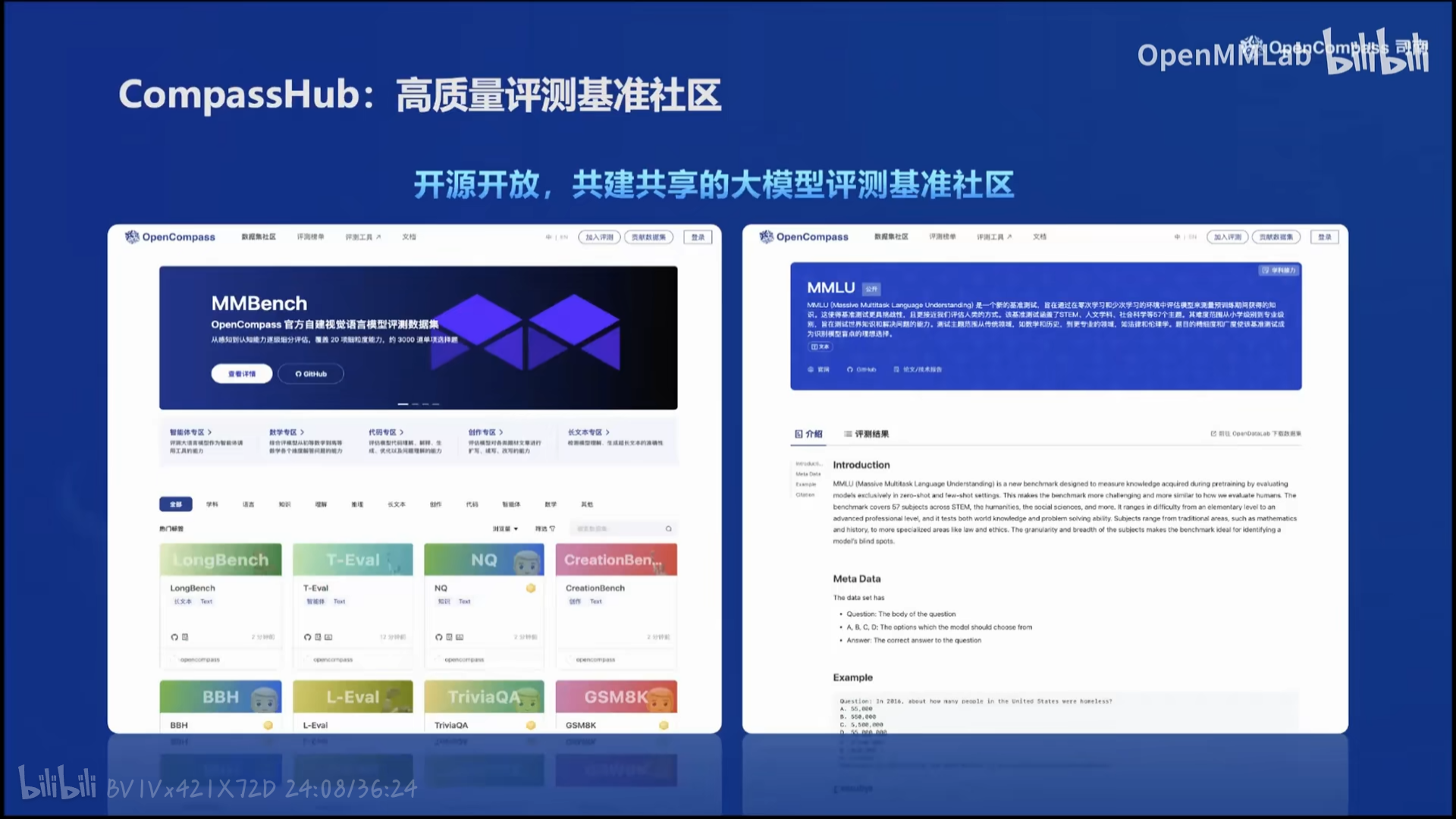Click the GitHub icon on the LongBench card

coord(174,637)
